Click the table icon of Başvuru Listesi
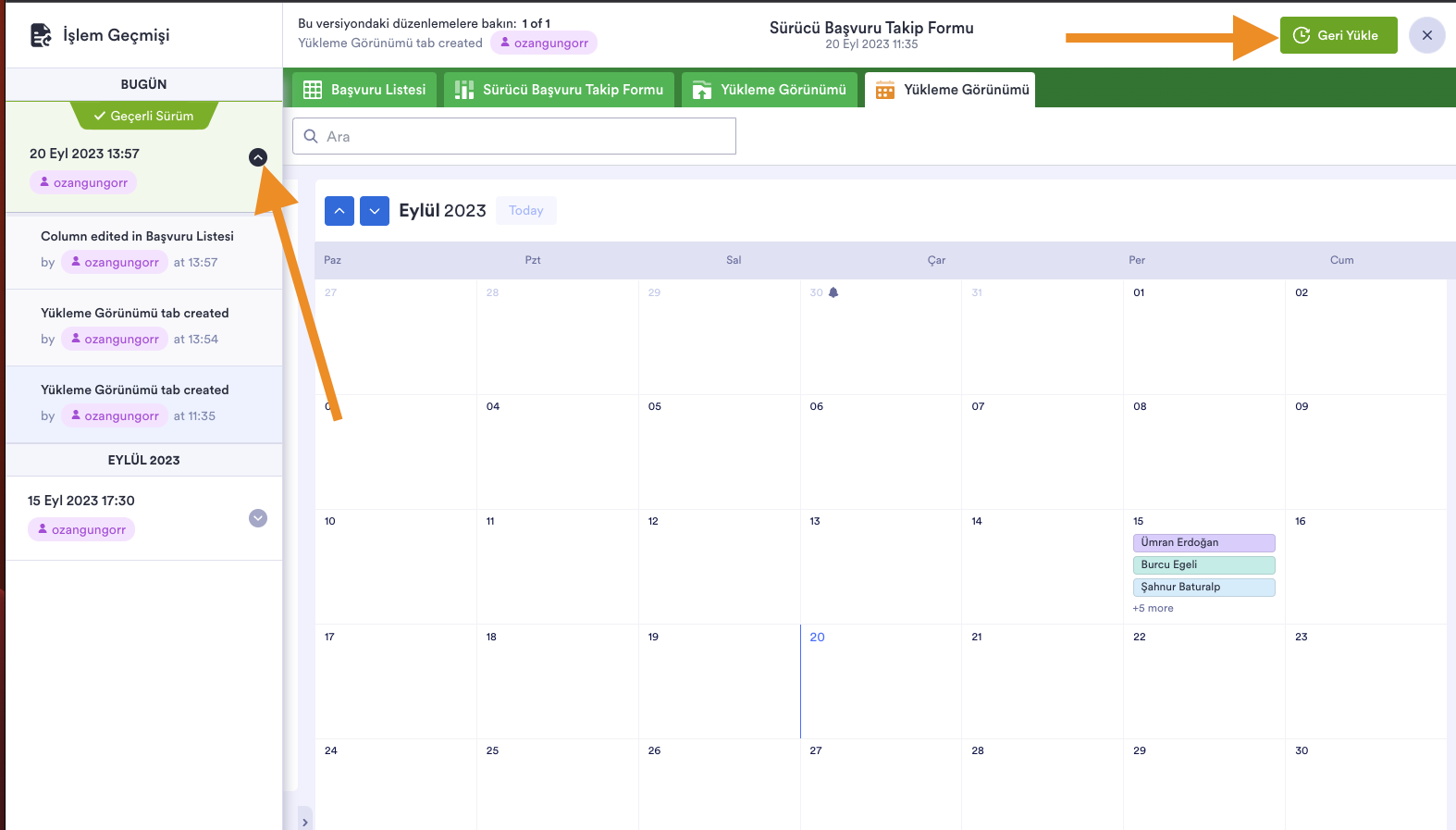The width and height of the screenshot is (1456, 830). [313, 90]
